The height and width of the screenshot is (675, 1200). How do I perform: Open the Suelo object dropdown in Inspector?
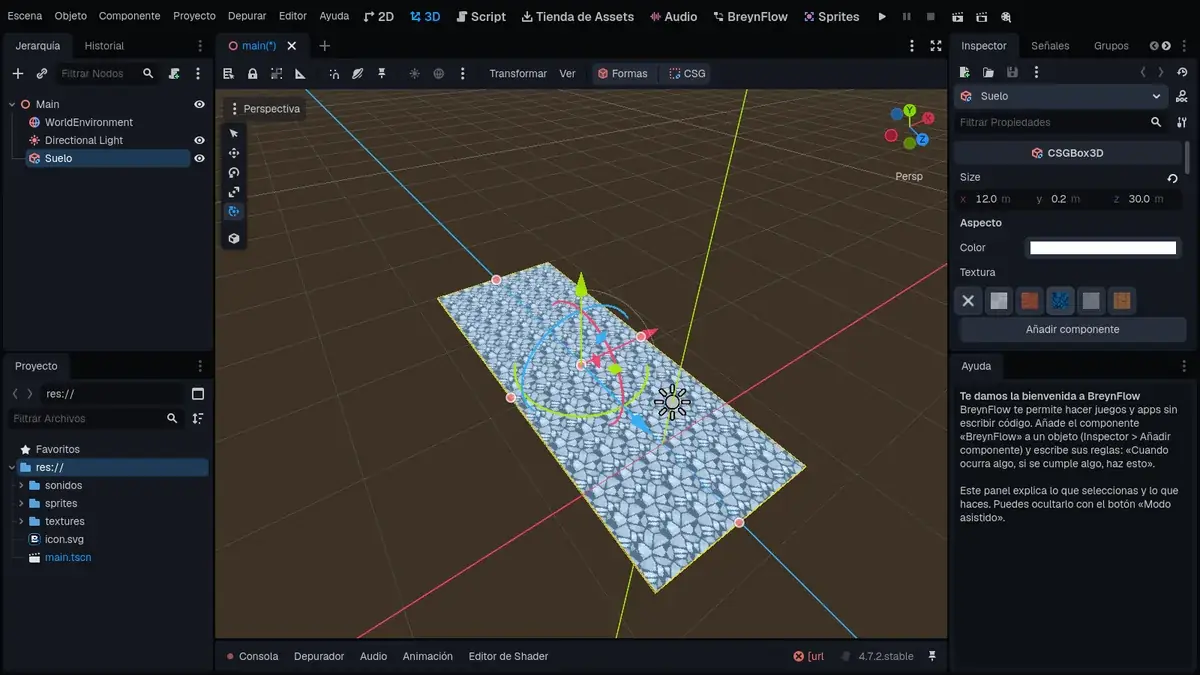(1061, 96)
